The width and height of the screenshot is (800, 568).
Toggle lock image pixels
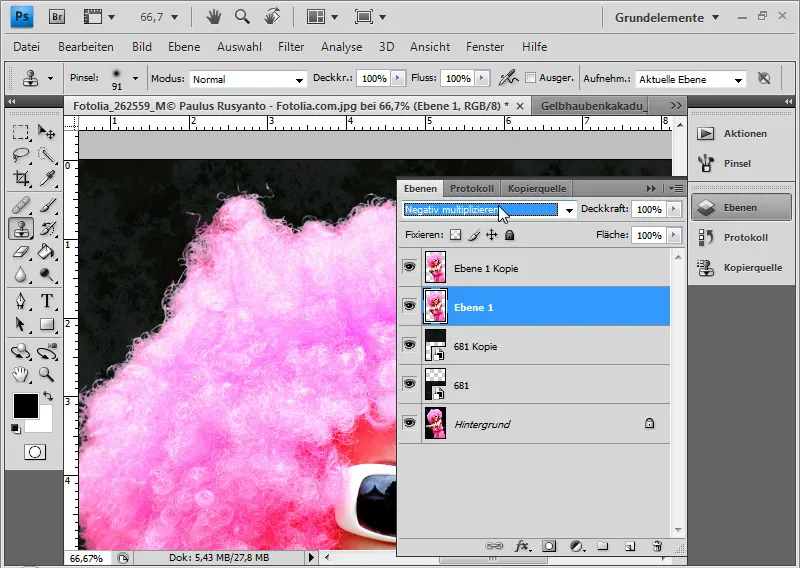(474, 235)
